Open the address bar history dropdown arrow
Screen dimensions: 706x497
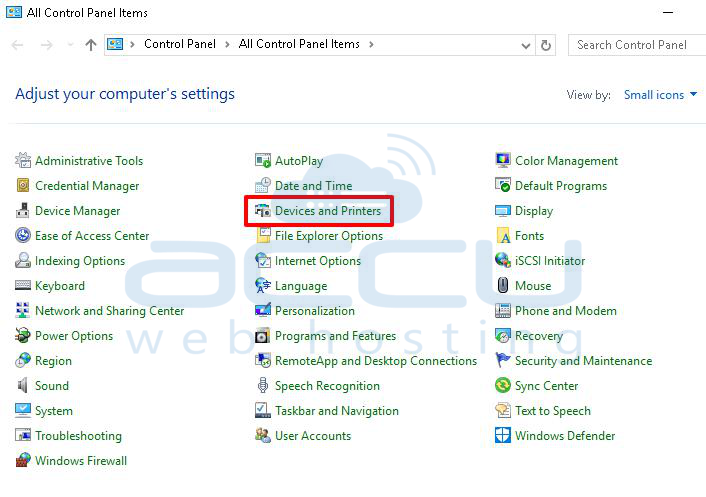(x=525, y=45)
